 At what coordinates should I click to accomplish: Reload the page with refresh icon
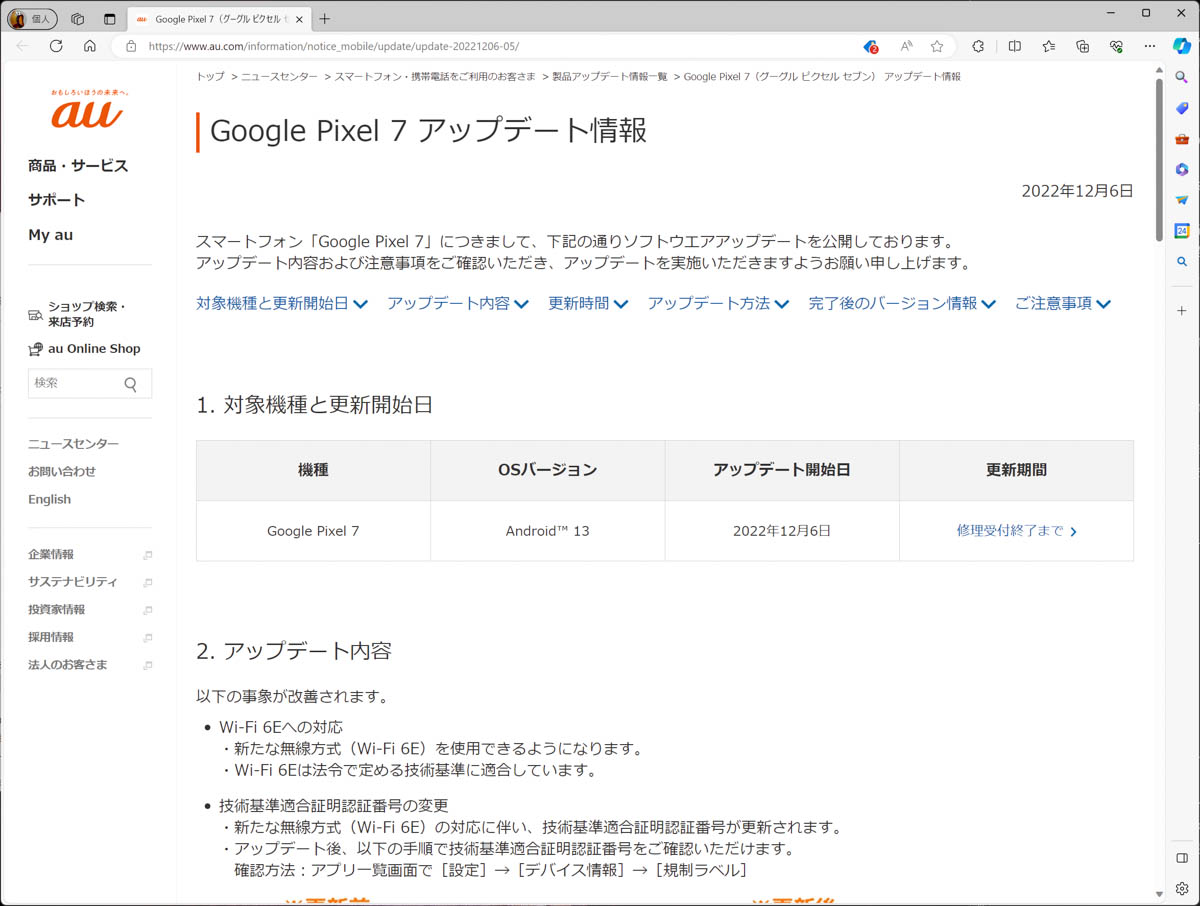(x=56, y=46)
